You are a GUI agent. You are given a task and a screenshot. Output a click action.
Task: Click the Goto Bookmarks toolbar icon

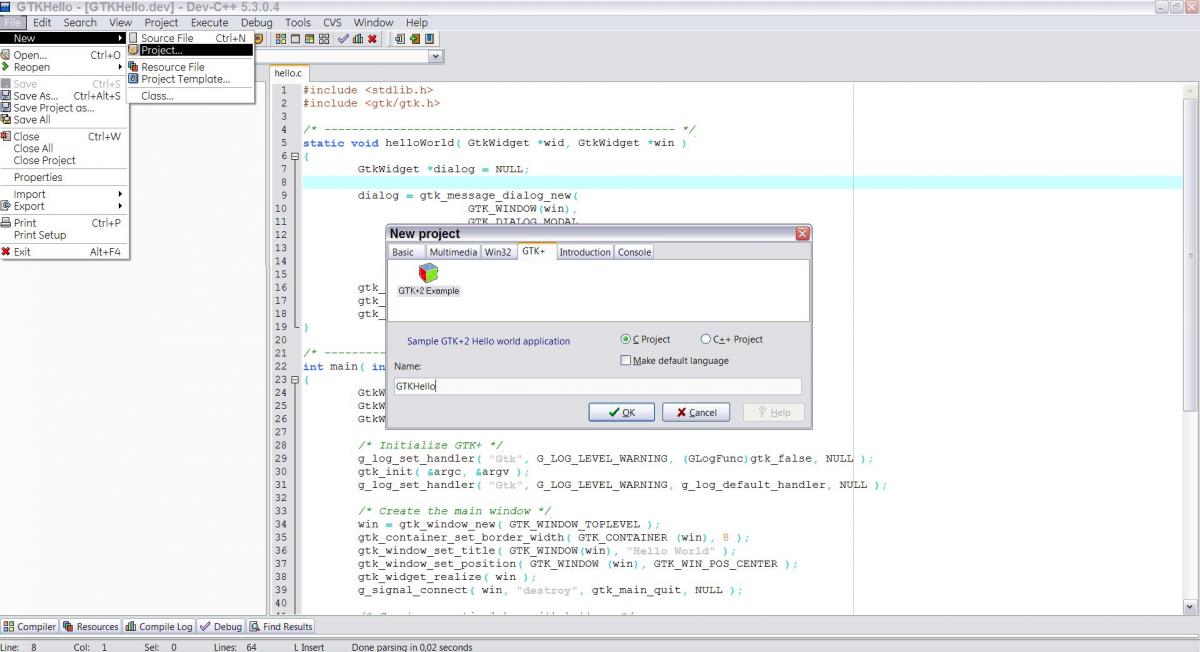430,39
